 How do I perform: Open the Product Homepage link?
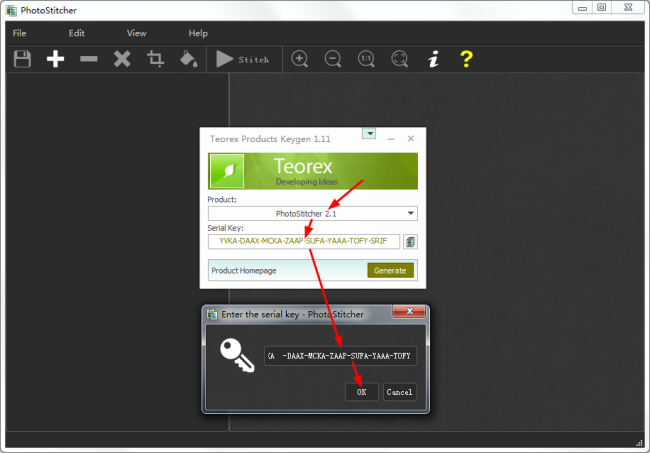click(244, 271)
